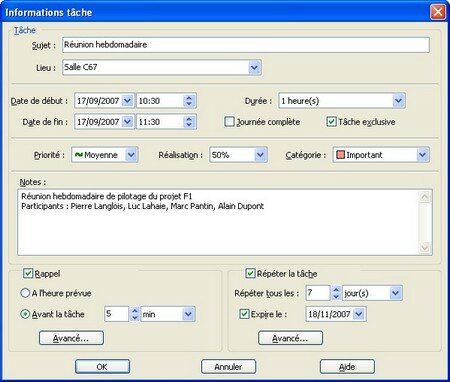Enable the Journée complète checkbox
The height and width of the screenshot is (382, 450).
[x=229, y=122]
